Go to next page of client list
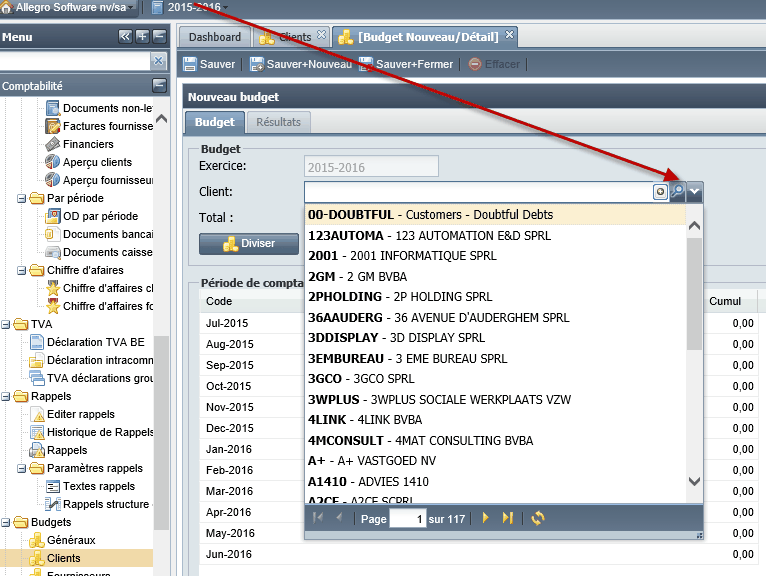Screen dimensions: 766x576 (x=485, y=518)
